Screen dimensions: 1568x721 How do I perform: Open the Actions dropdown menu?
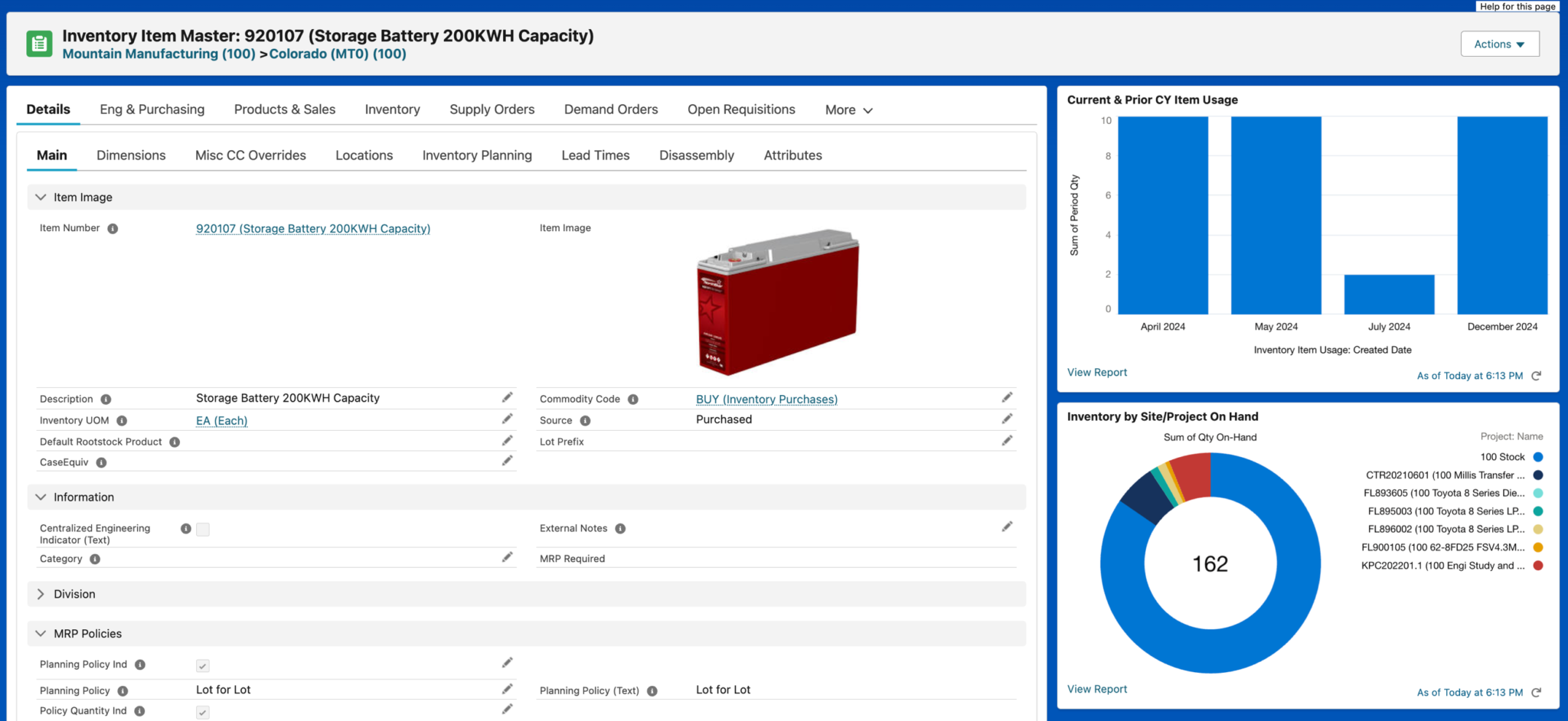tap(1499, 44)
